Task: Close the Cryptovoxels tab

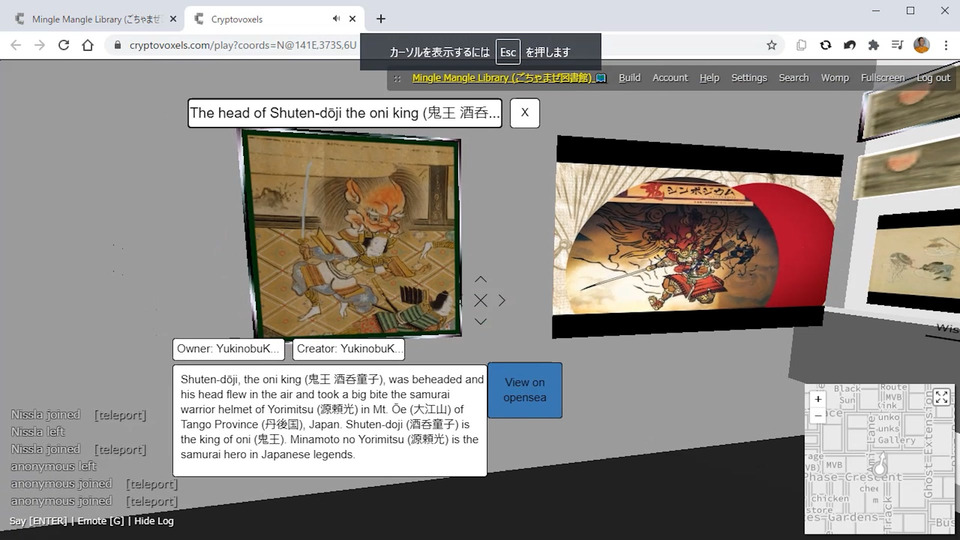Action: pyautogui.click(x=353, y=19)
